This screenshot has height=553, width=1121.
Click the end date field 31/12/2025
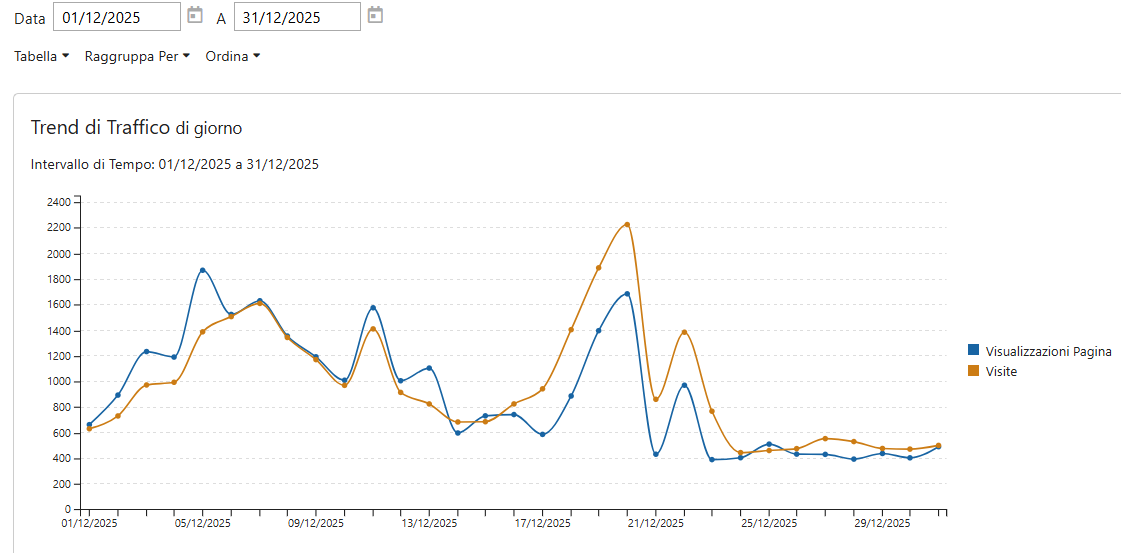click(296, 17)
